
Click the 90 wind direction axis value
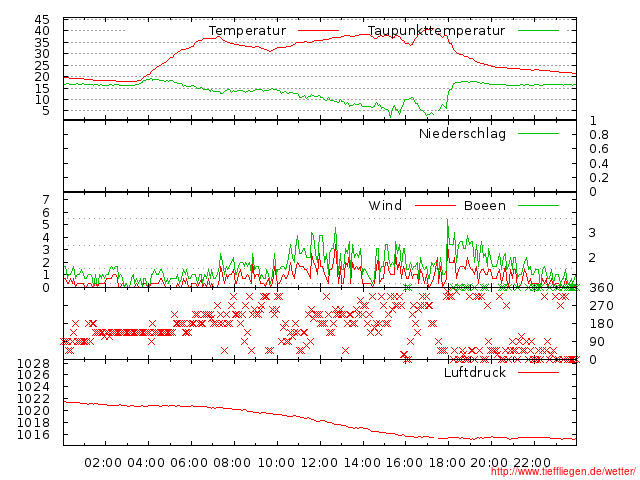point(597,342)
